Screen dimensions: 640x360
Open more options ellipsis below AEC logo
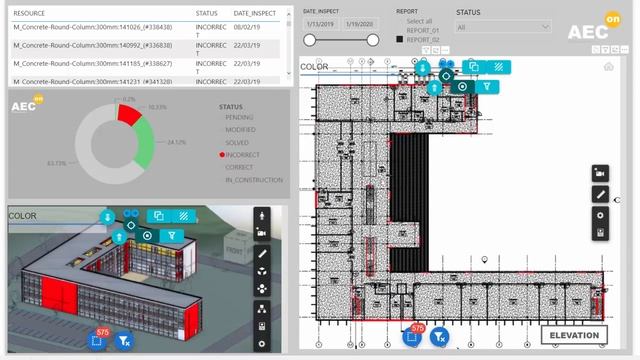click(x=624, y=49)
